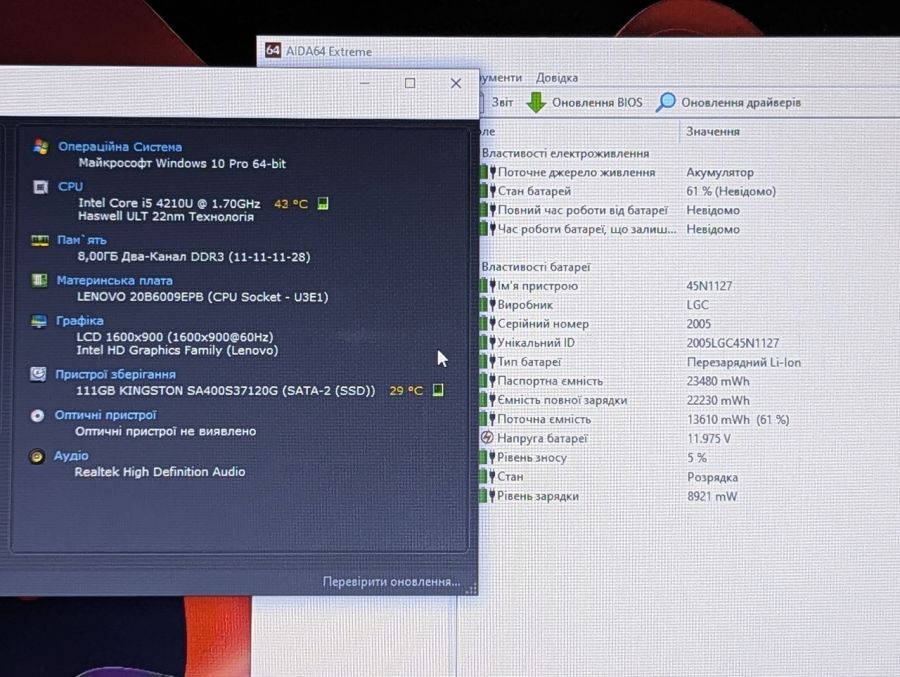The width and height of the screenshot is (900, 677).
Task: Click the battery icon beside Поточна ємність
Action: [x=487, y=419]
